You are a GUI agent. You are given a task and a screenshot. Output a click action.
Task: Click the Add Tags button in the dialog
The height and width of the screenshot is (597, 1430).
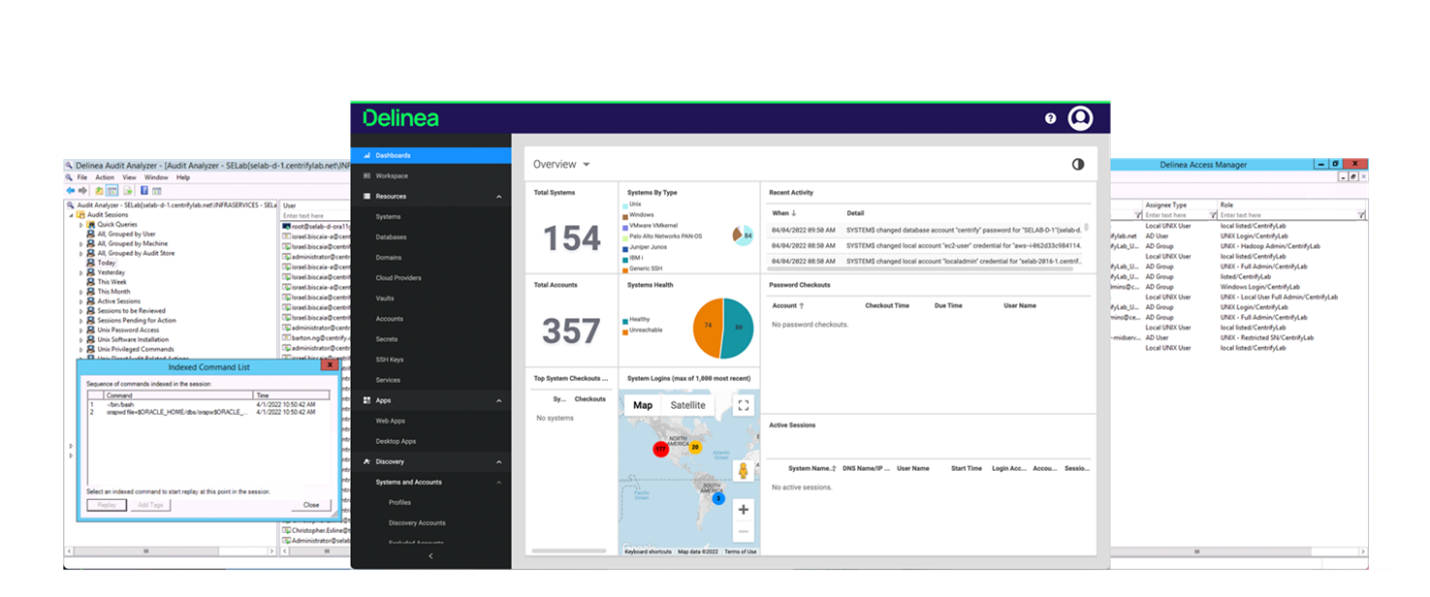click(150, 505)
